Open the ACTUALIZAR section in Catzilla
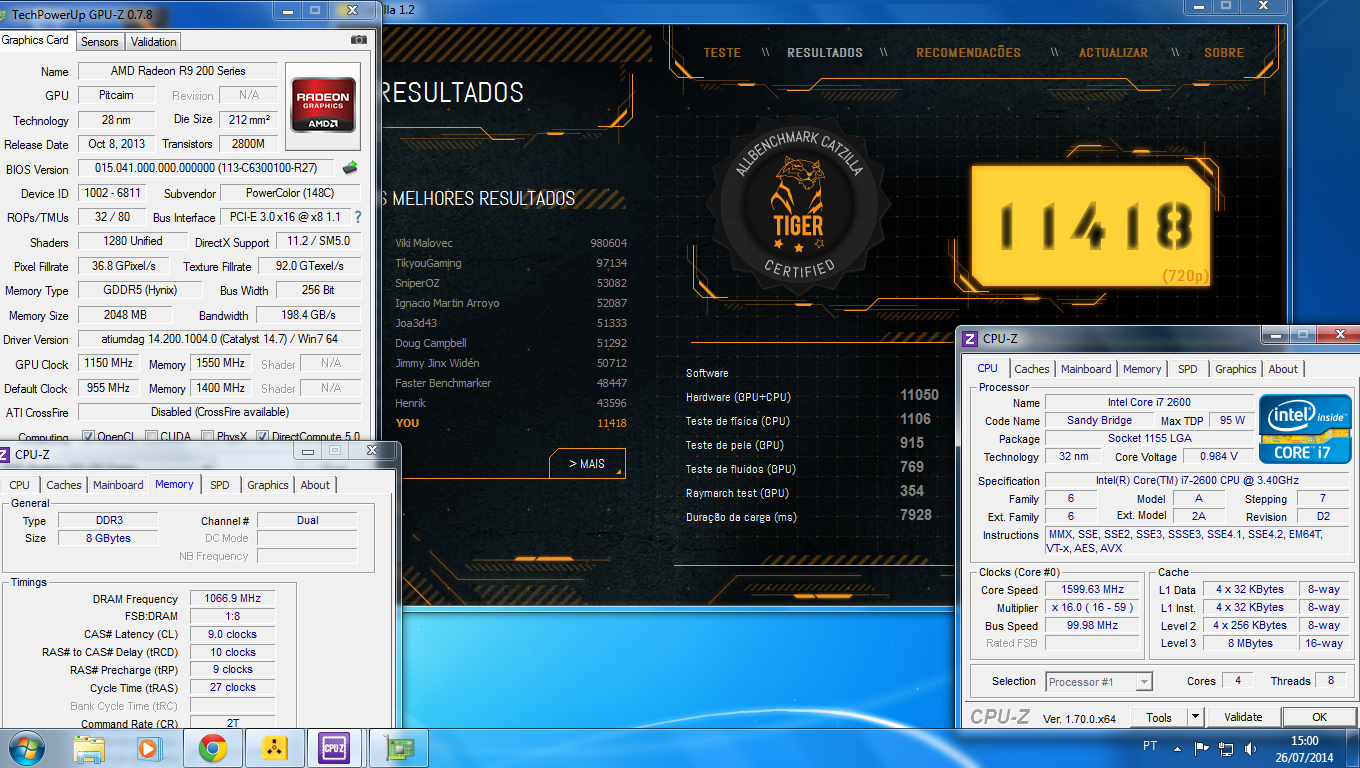The width and height of the screenshot is (1360, 768). point(1113,52)
